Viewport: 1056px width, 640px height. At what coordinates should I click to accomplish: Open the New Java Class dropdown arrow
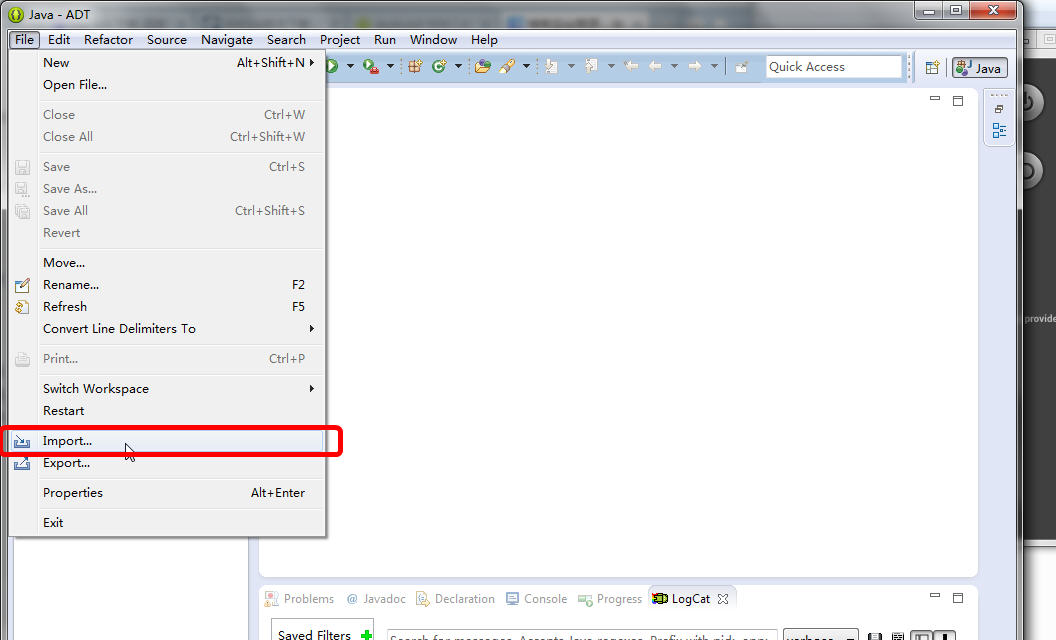pyautogui.click(x=458, y=66)
